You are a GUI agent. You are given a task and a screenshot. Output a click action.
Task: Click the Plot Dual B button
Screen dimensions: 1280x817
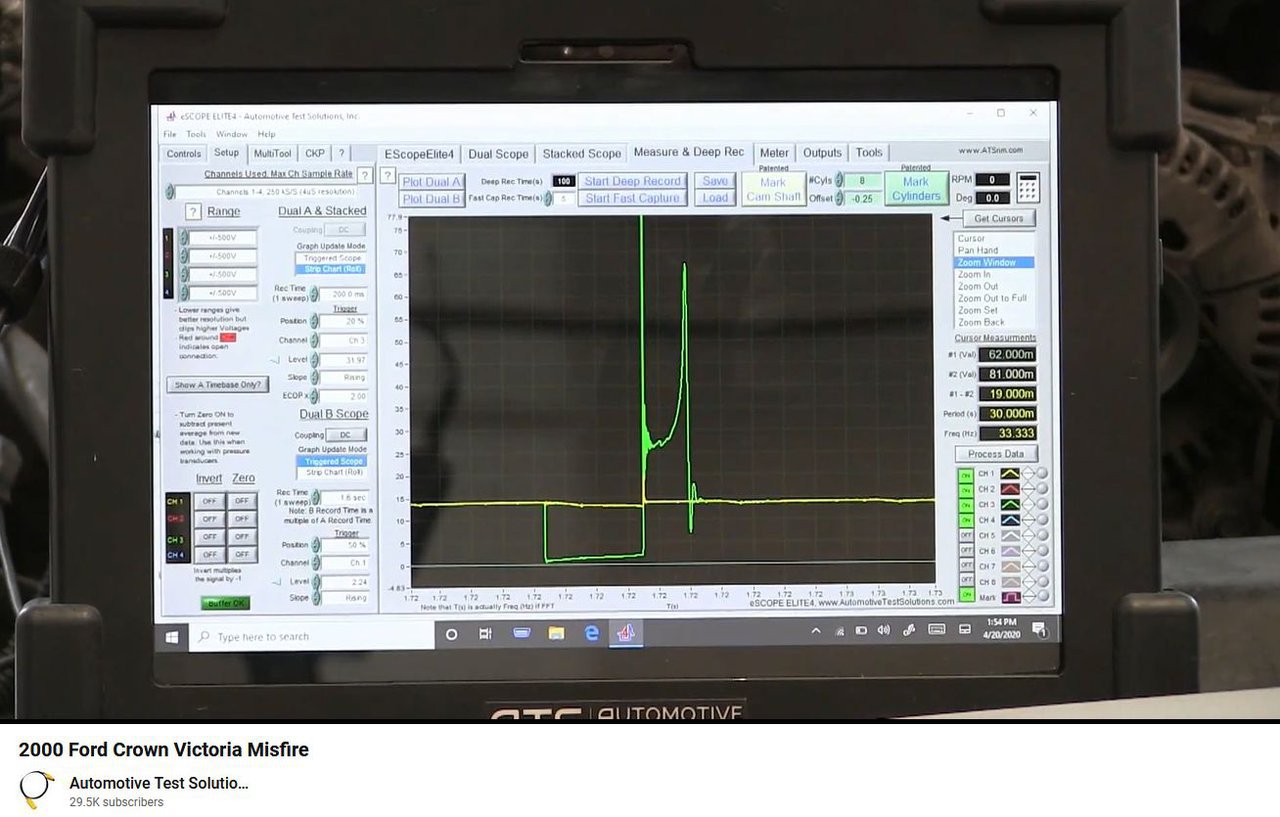431,198
